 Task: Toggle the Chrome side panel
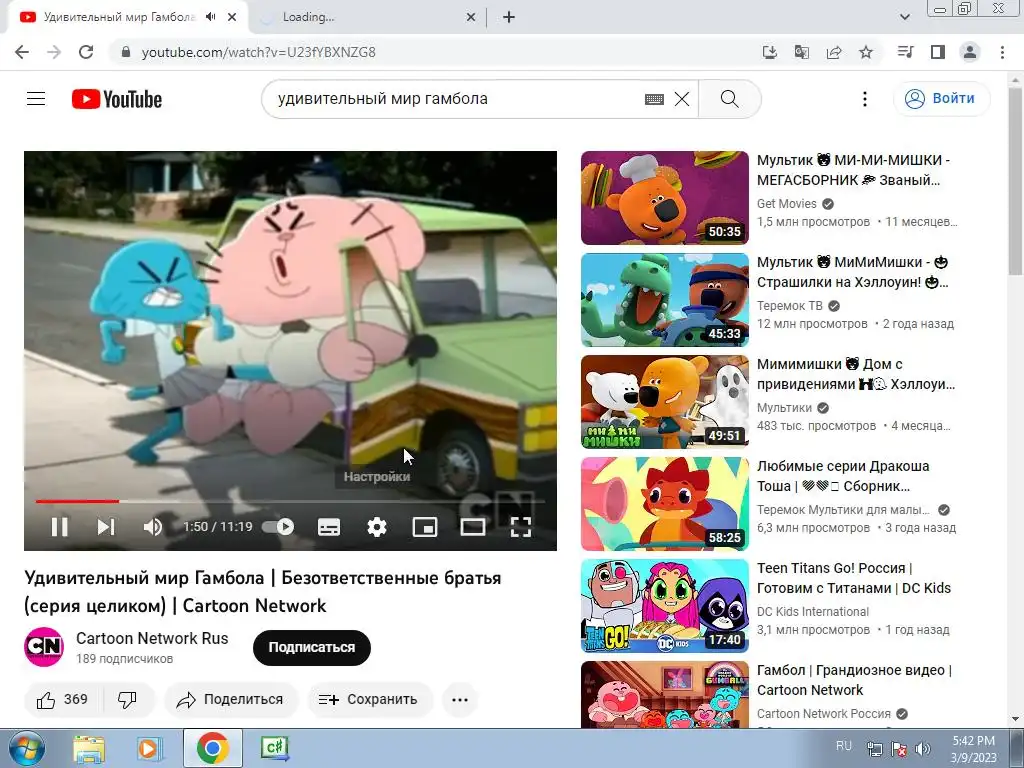click(938, 52)
